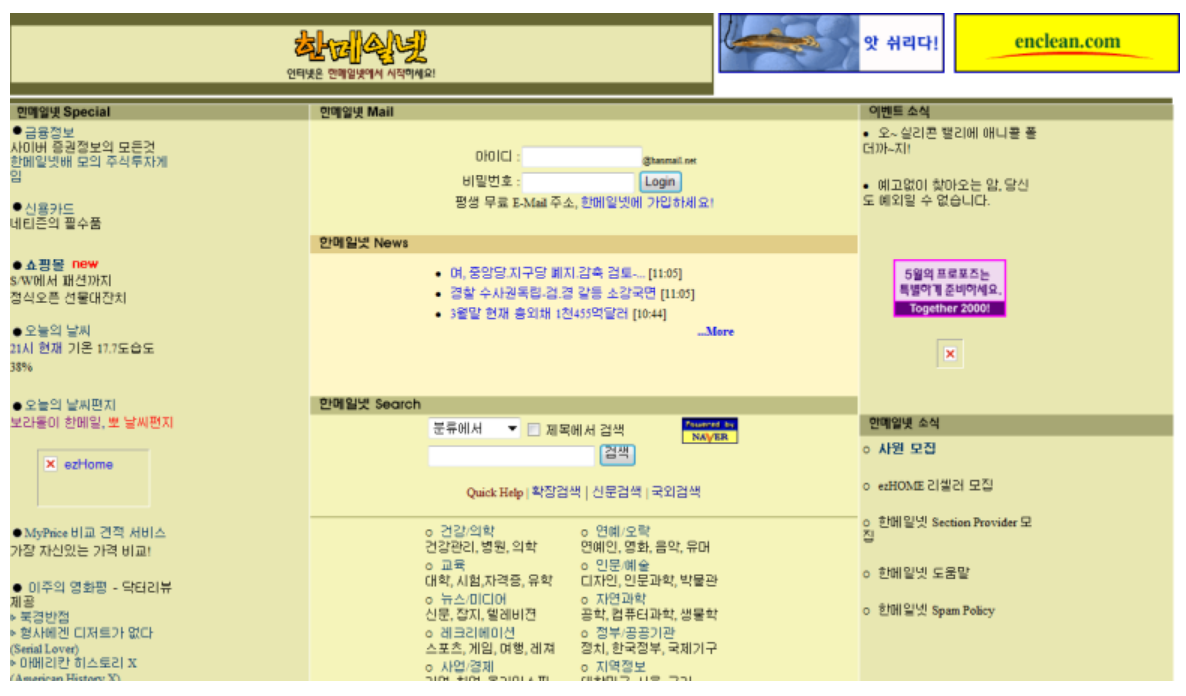This screenshot has height=696, width=1186.
Task: Open the 한메일넷에 가입하세요 signup link
Action: pyautogui.click(x=647, y=203)
